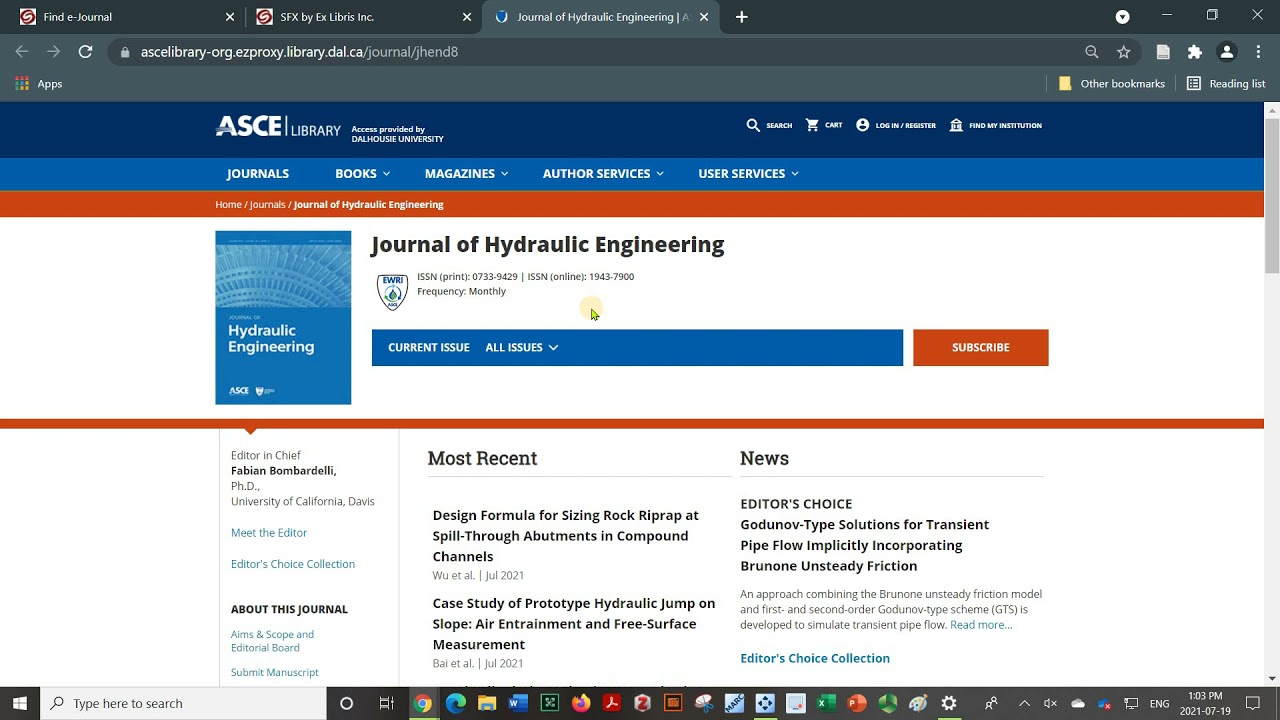Click the page-shaped extension icon beside the puzzle piece
This screenshot has width=1280, height=720.
click(x=1163, y=52)
